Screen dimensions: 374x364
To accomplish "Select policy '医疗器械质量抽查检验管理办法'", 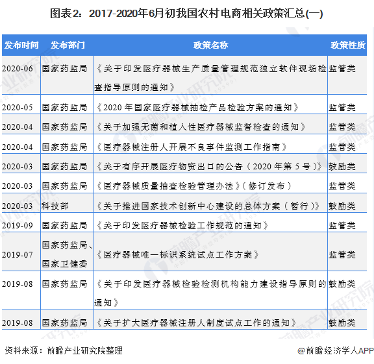I will coord(194,186).
